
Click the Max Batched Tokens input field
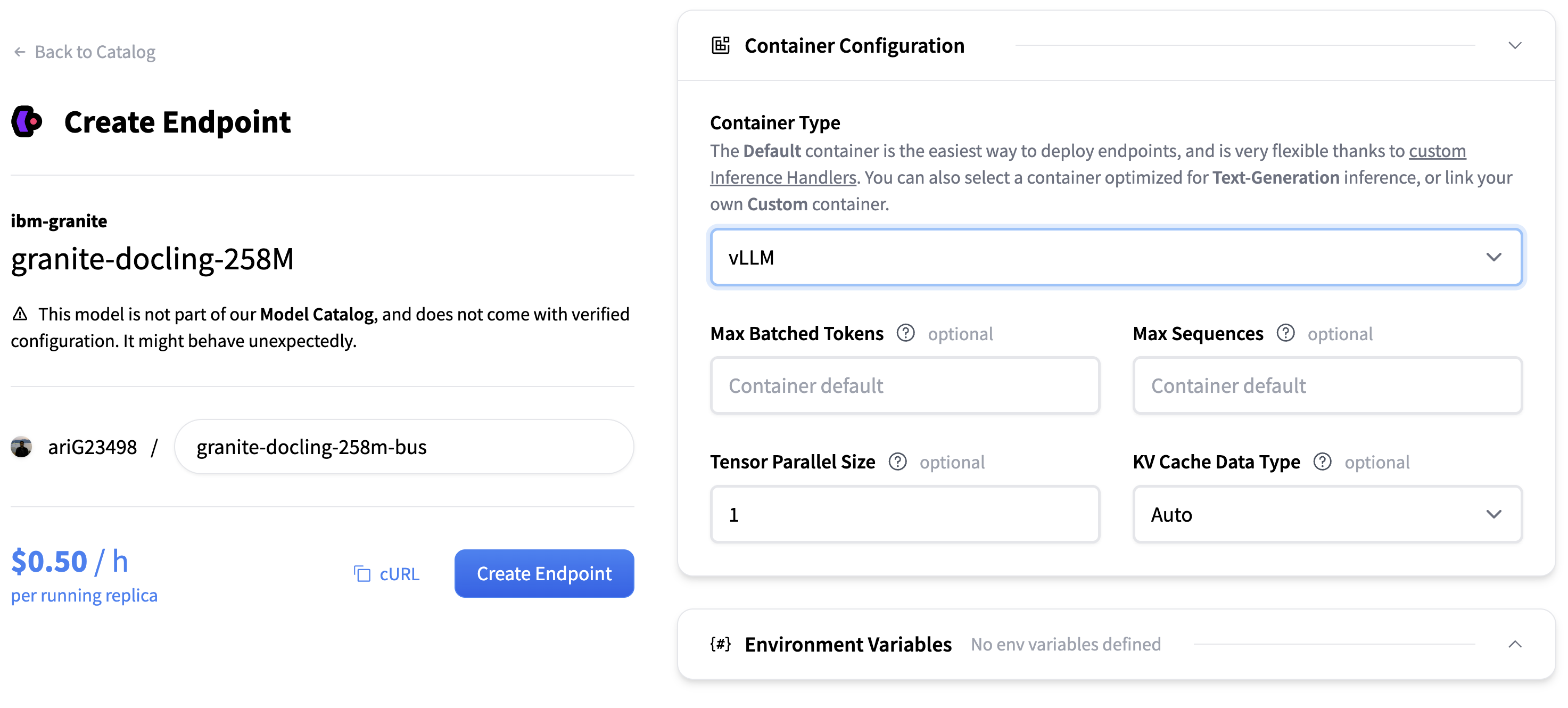click(904, 386)
